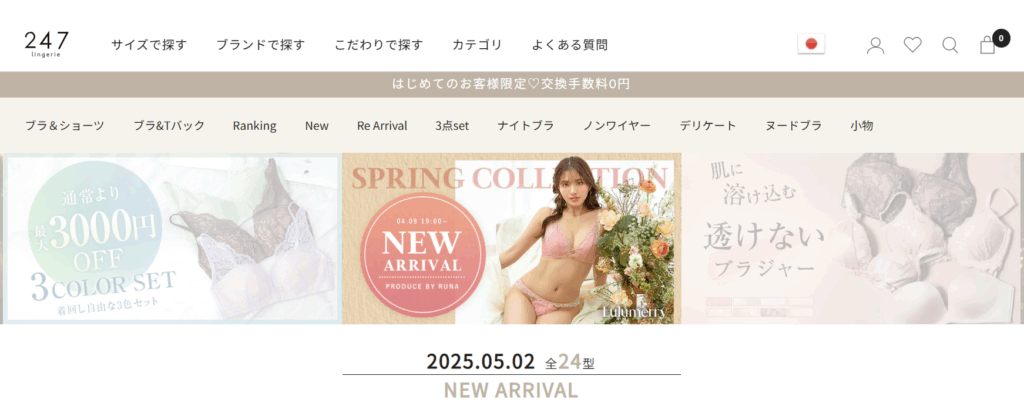Open the 3000円 OFF 3 color set banner
Viewport: 1024px width, 406px height.
point(172,238)
